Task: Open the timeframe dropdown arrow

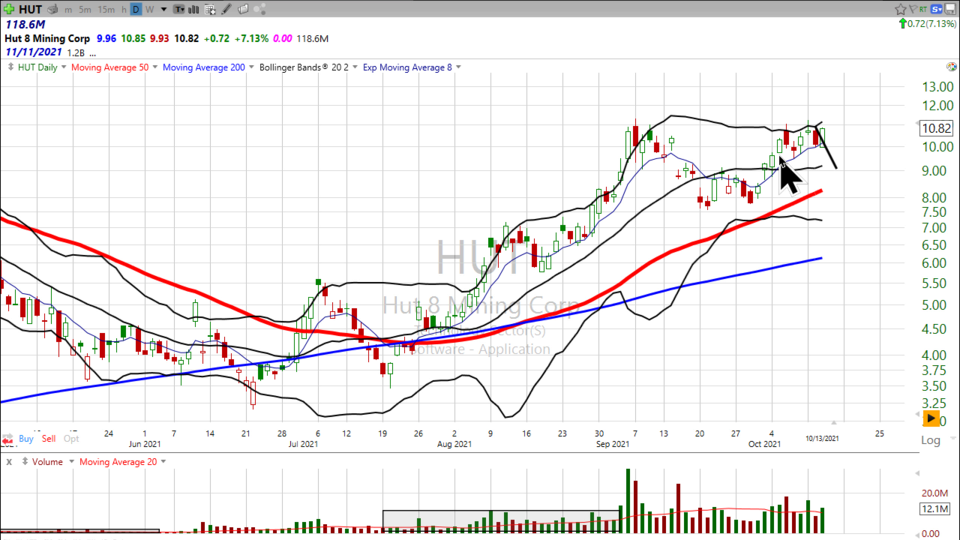Action: point(163,10)
